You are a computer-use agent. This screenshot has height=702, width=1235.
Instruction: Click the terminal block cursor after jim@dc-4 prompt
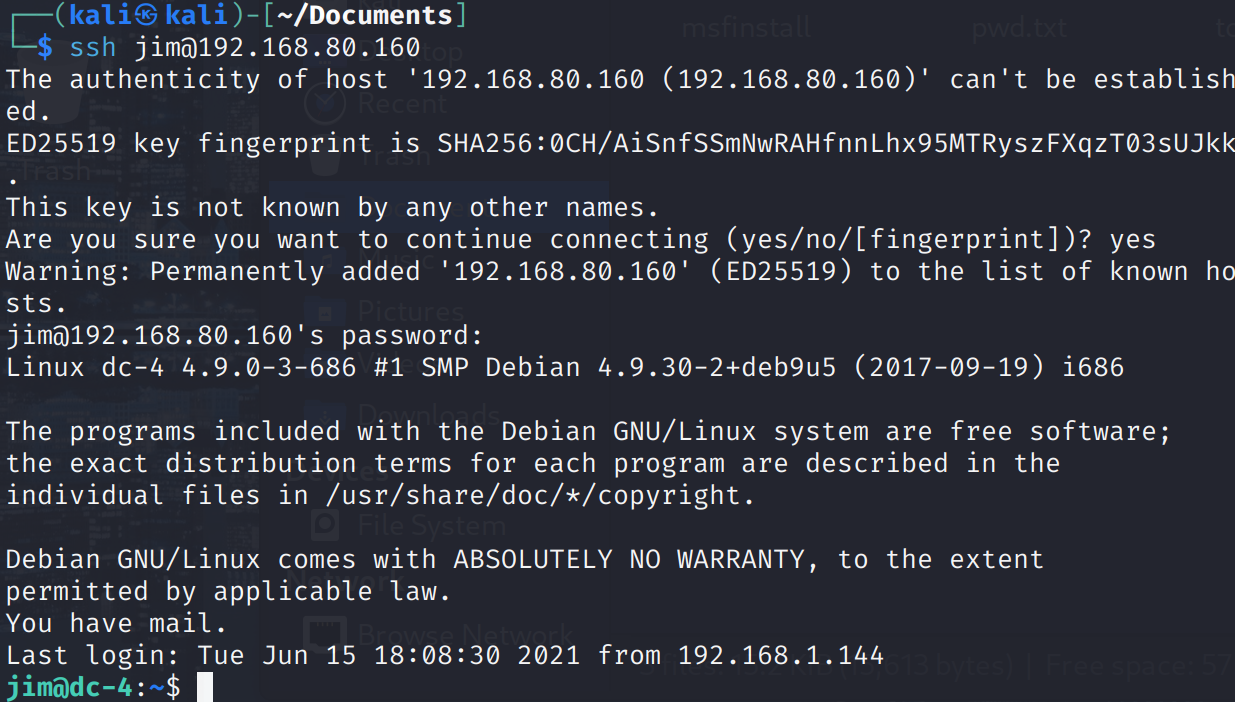(x=205, y=687)
